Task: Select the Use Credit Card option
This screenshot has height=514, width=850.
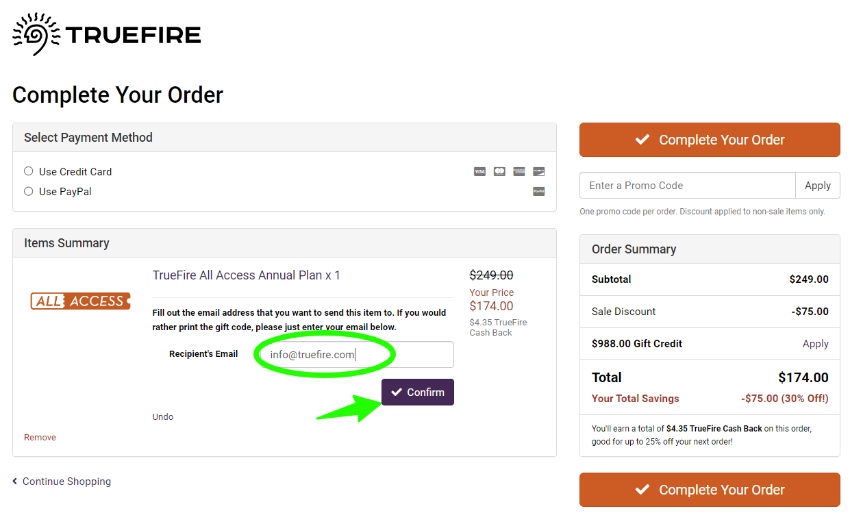Action: (x=29, y=171)
